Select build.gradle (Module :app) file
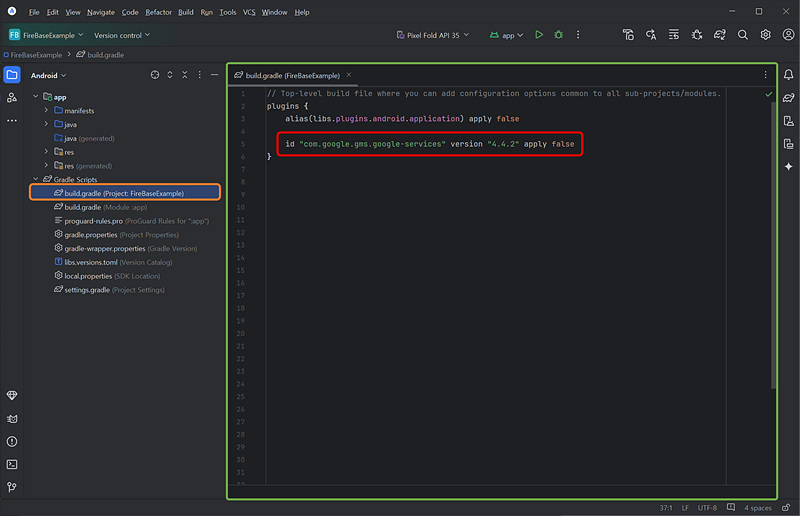Screen dimensions: 800x516 101,207
